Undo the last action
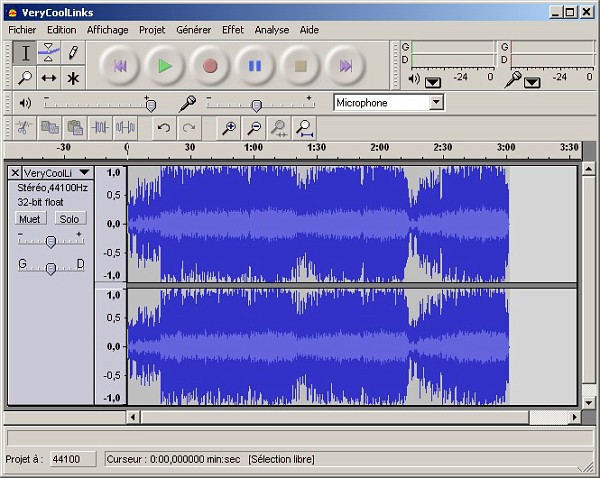 pos(164,128)
